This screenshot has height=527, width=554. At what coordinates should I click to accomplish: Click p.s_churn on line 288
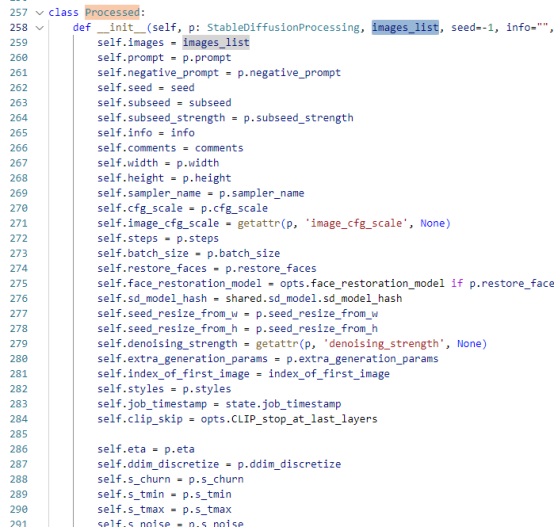click(x=216, y=479)
